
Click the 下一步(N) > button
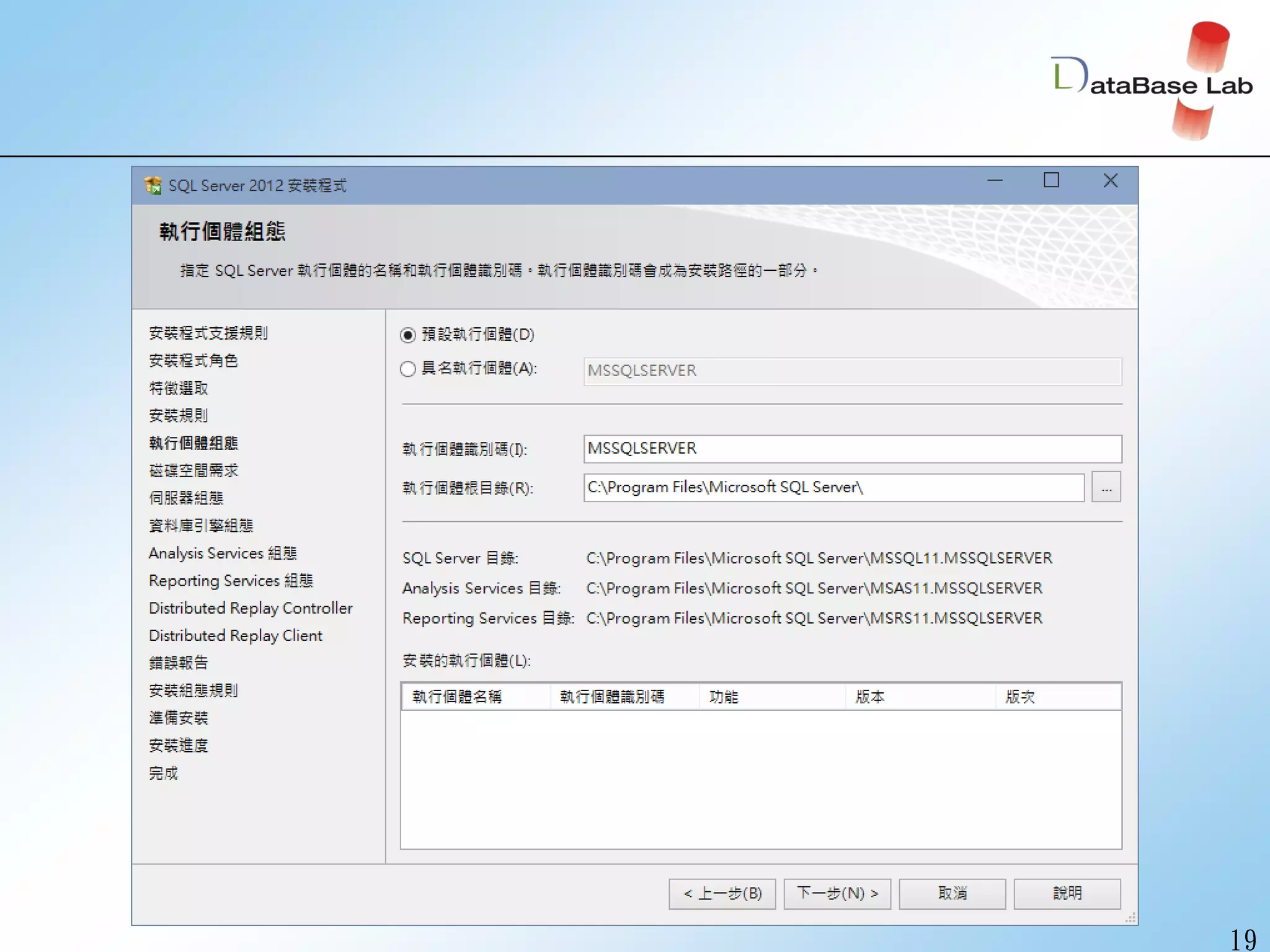(x=837, y=894)
